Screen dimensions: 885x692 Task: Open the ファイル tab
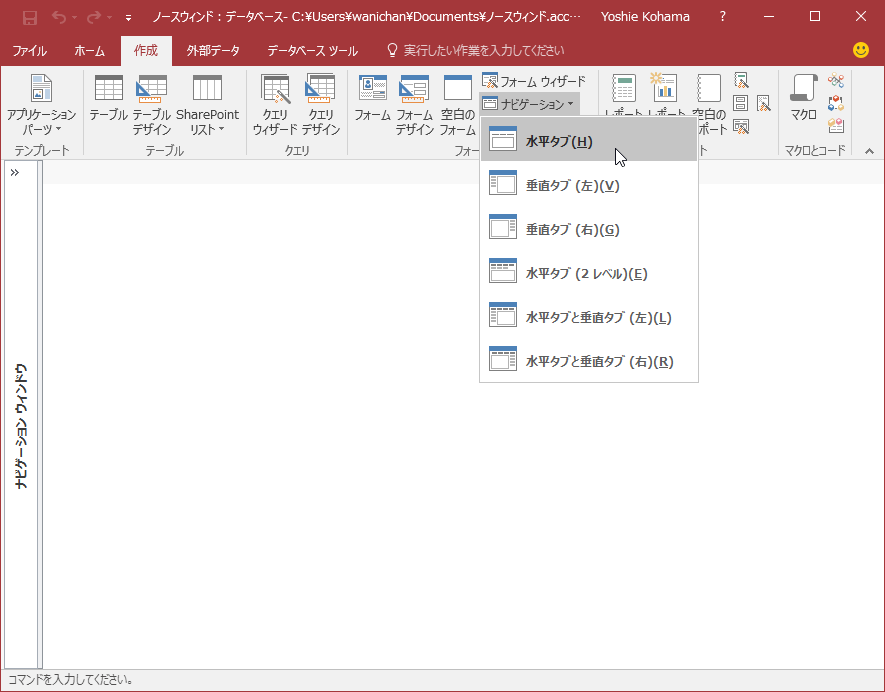coord(29,51)
